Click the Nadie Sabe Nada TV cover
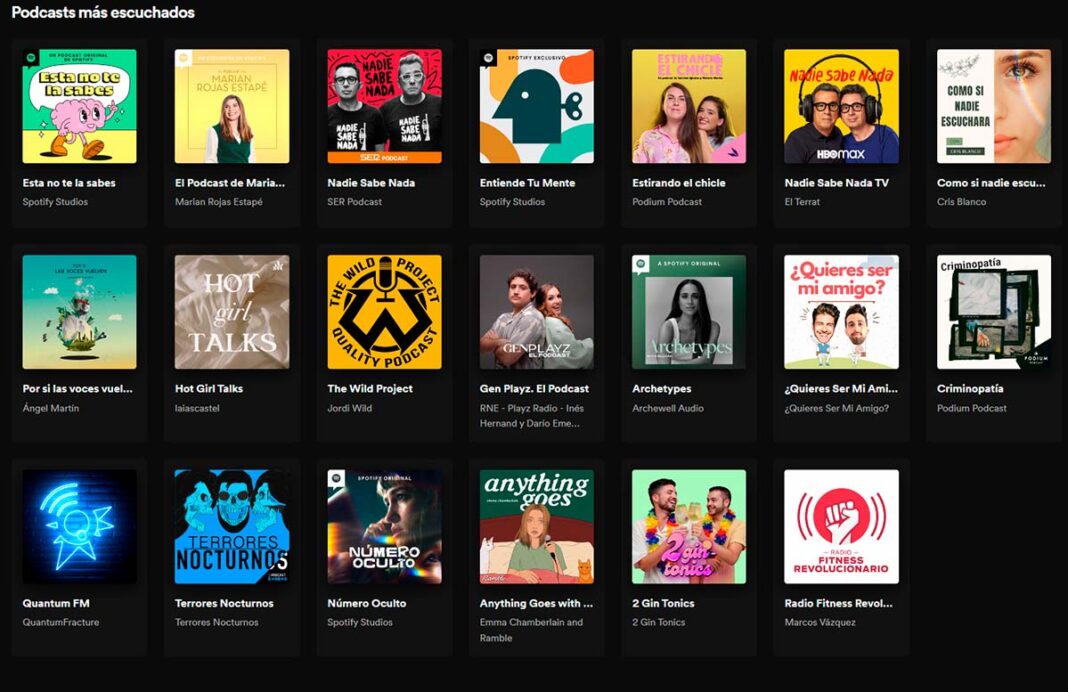The height and width of the screenshot is (692, 1068). click(841, 106)
